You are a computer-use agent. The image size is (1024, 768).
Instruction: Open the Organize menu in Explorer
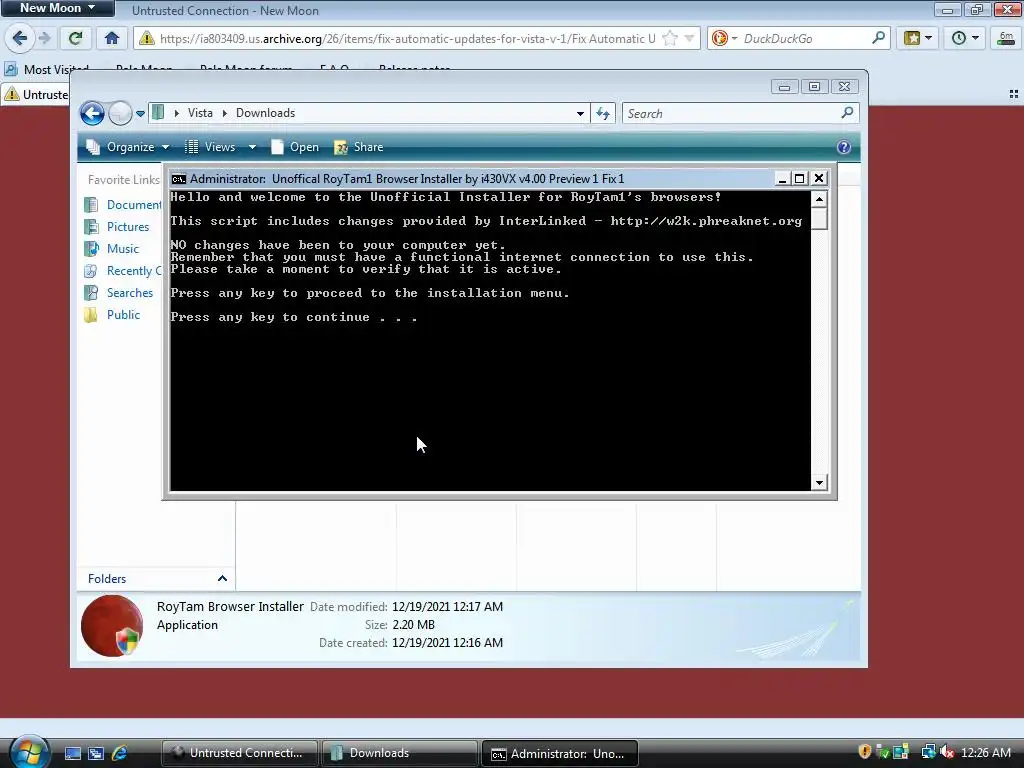point(128,147)
